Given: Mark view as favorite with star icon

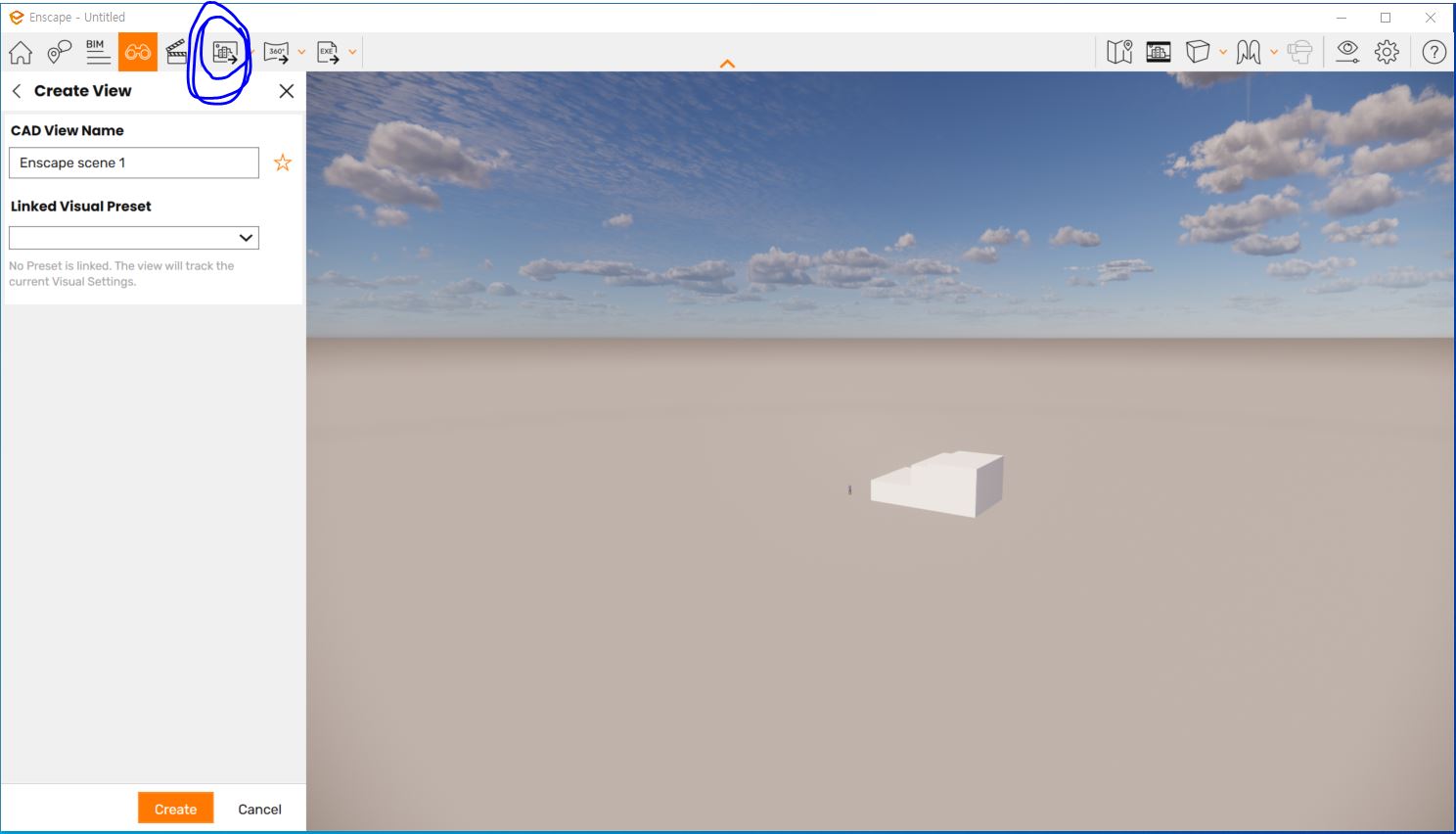Looking at the screenshot, I should pos(283,162).
